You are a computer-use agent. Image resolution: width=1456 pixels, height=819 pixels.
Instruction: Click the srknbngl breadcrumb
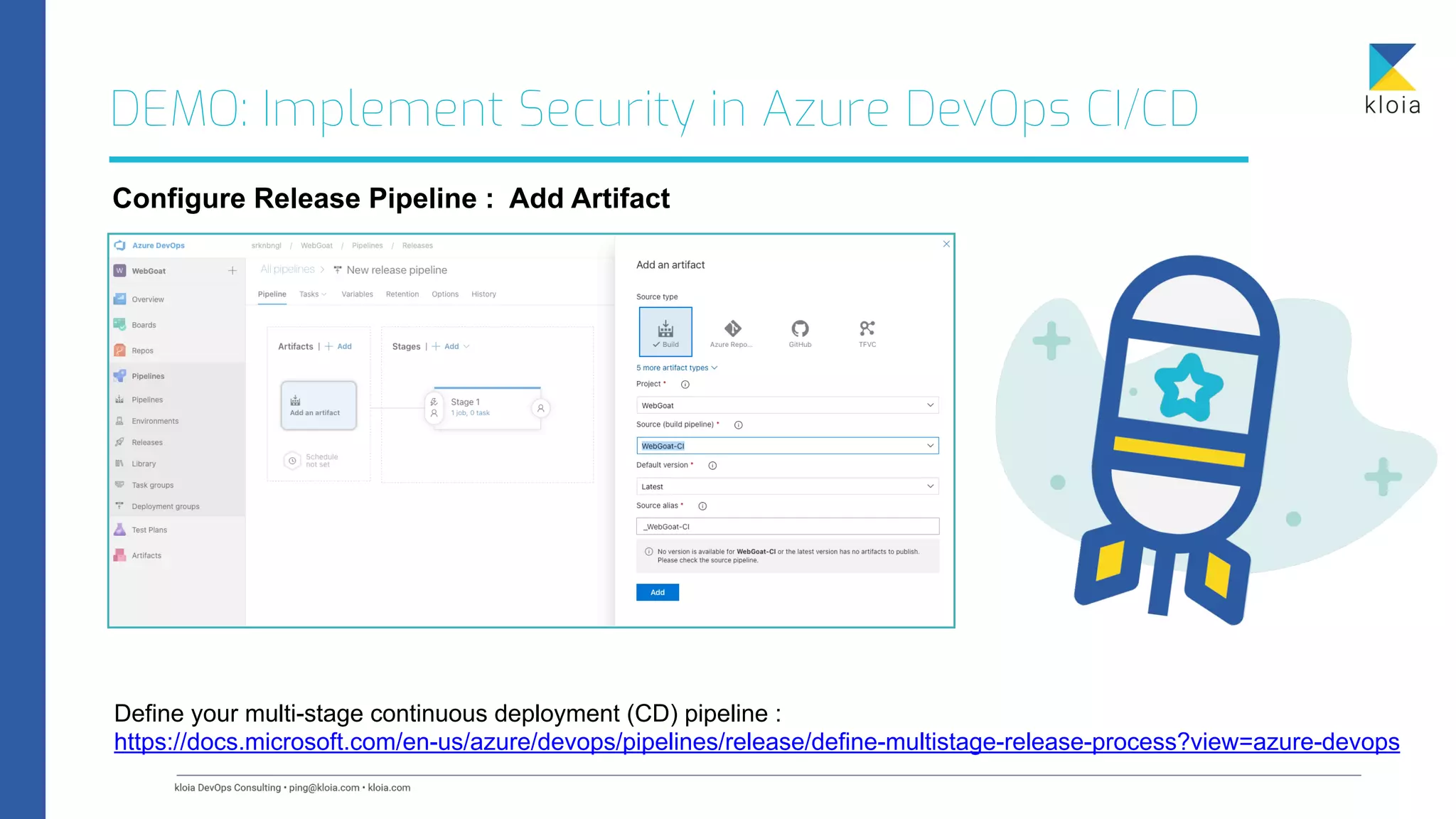[266, 245]
